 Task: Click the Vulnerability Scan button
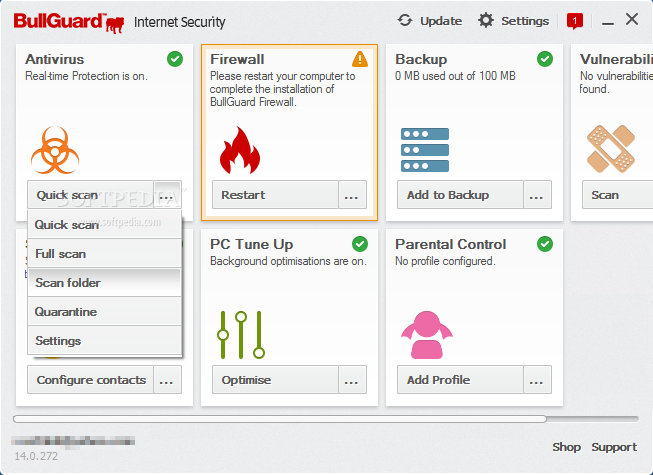pyautogui.click(x=618, y=194)
